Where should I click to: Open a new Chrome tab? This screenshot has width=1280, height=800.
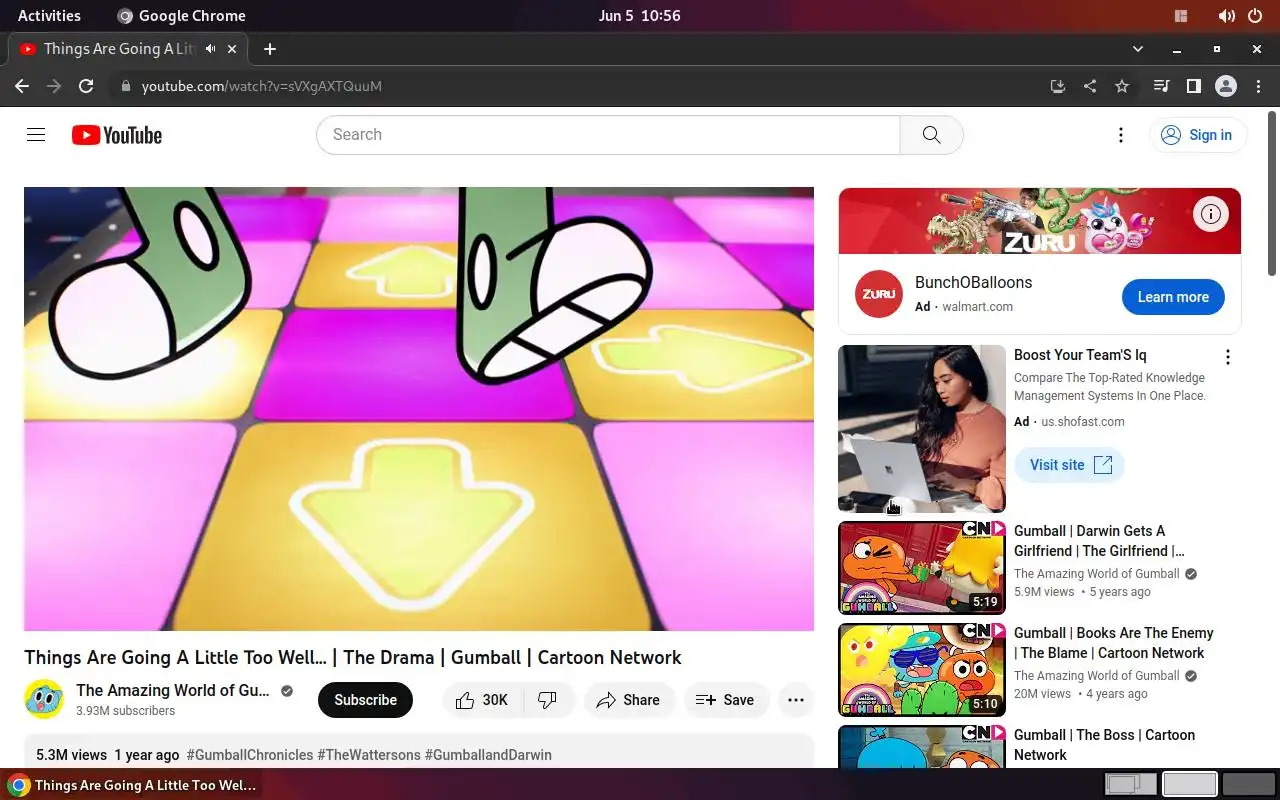point(270,48)
